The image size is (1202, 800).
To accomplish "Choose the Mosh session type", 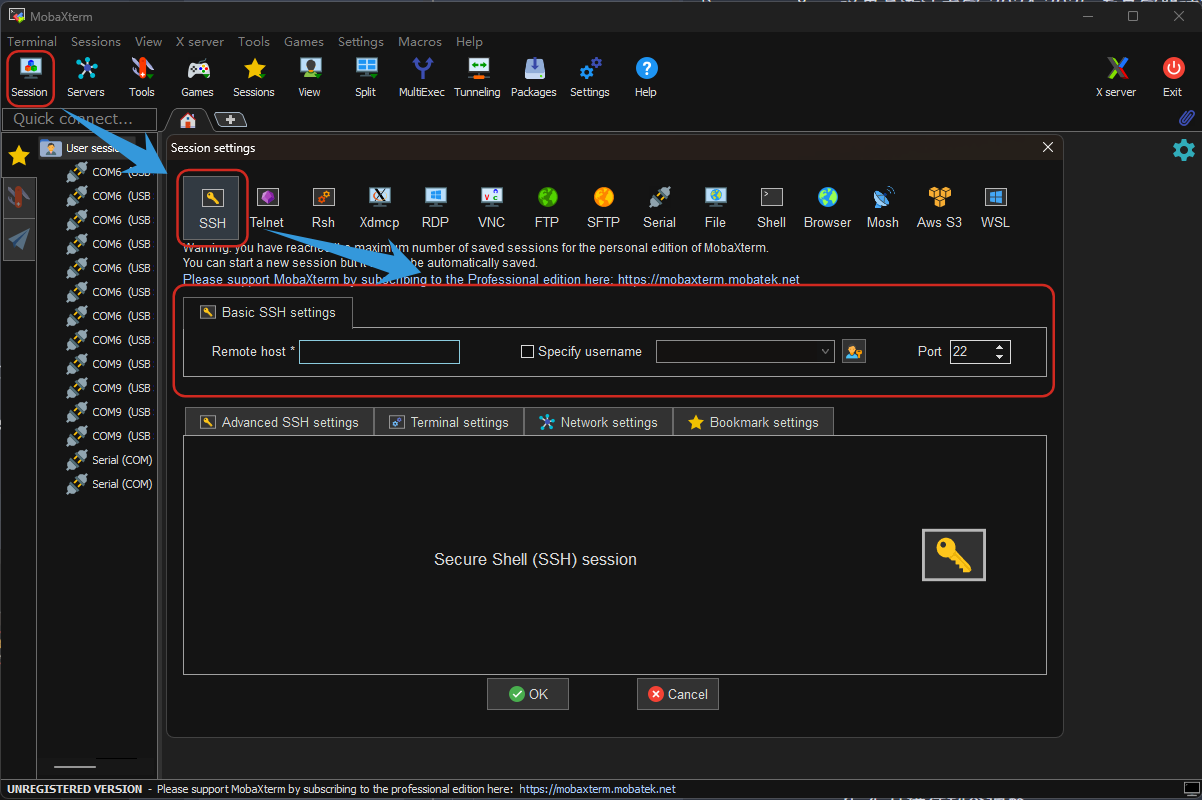I will click(883, 208).
